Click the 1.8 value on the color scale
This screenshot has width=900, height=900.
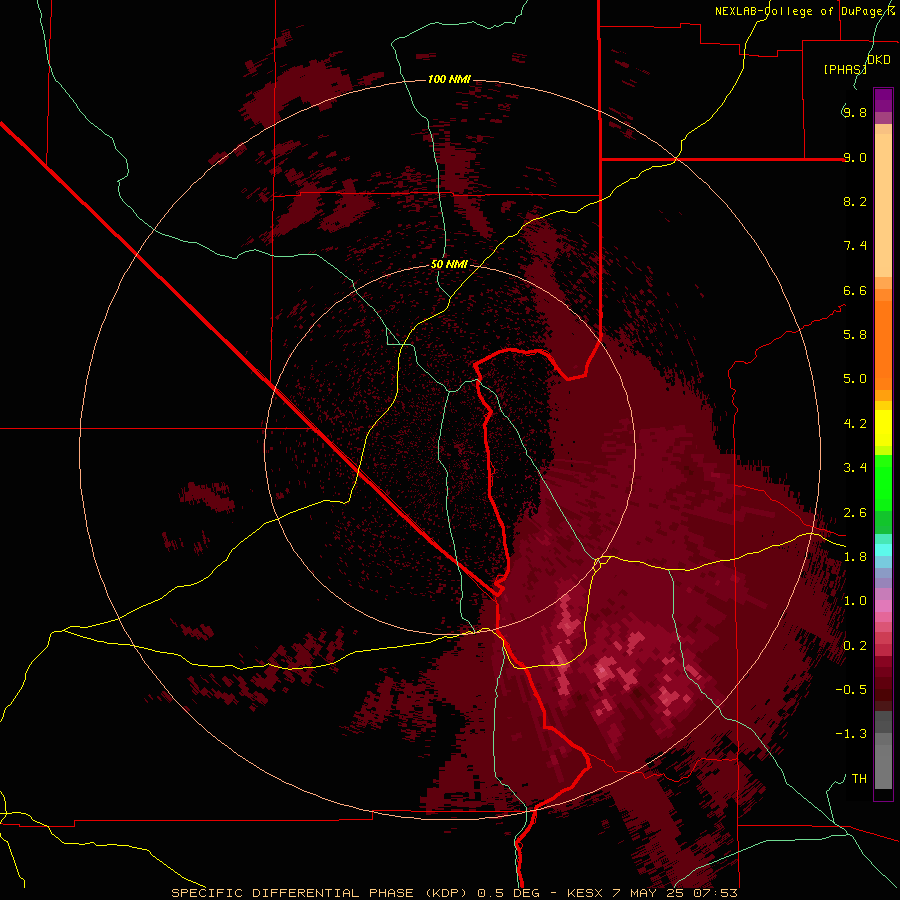pos(855,557)
